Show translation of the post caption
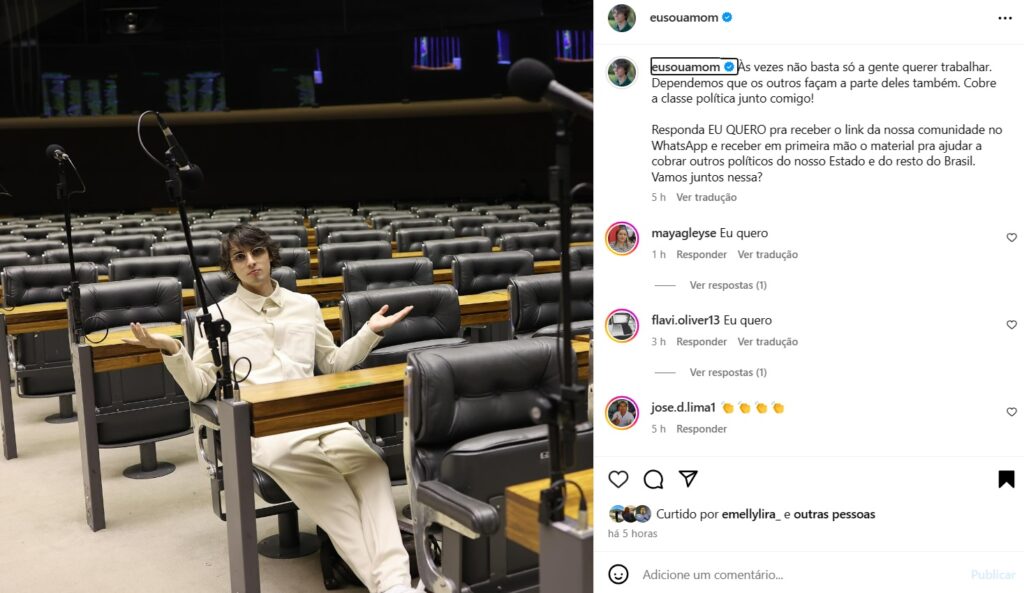 coord(706,197)
